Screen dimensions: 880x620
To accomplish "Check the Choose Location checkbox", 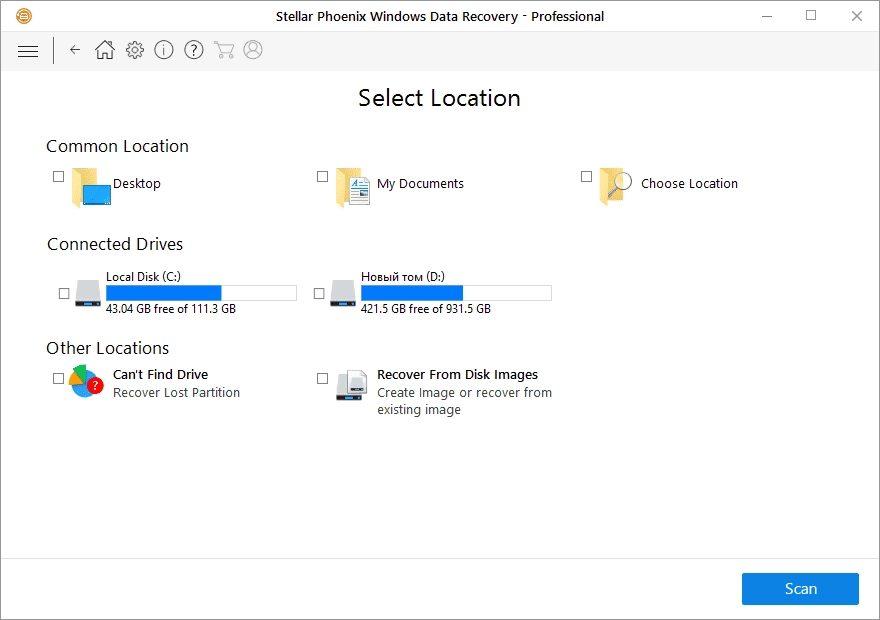I will (586, 176).
